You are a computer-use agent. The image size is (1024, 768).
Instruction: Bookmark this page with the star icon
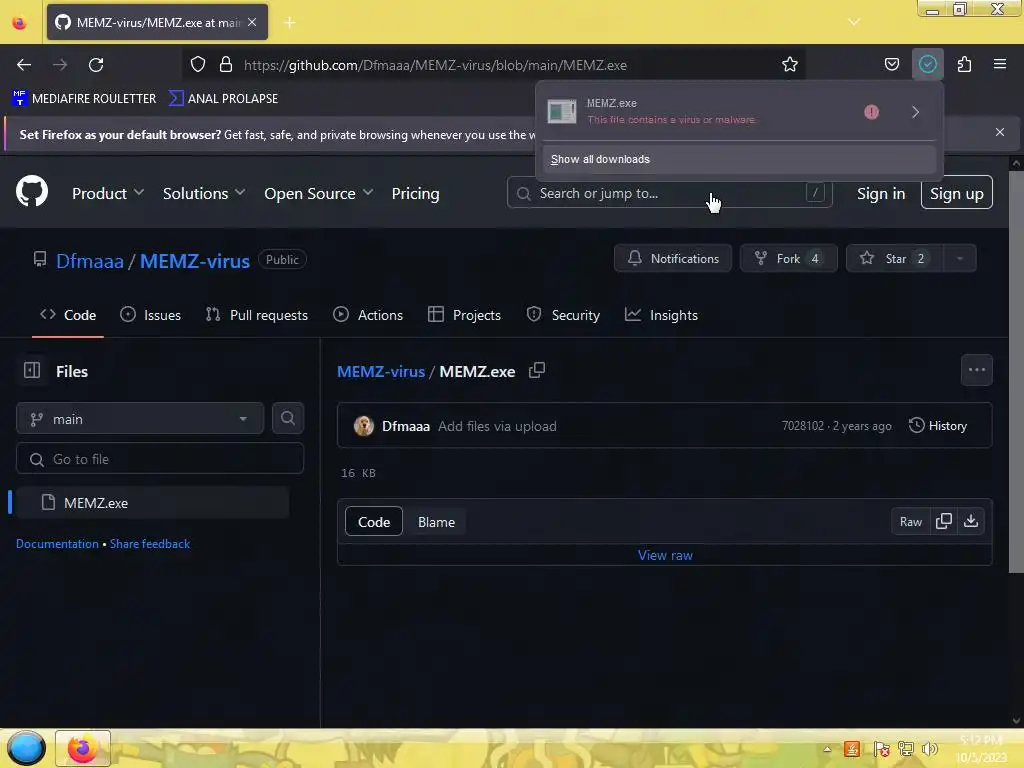click(x=790, y=65)
